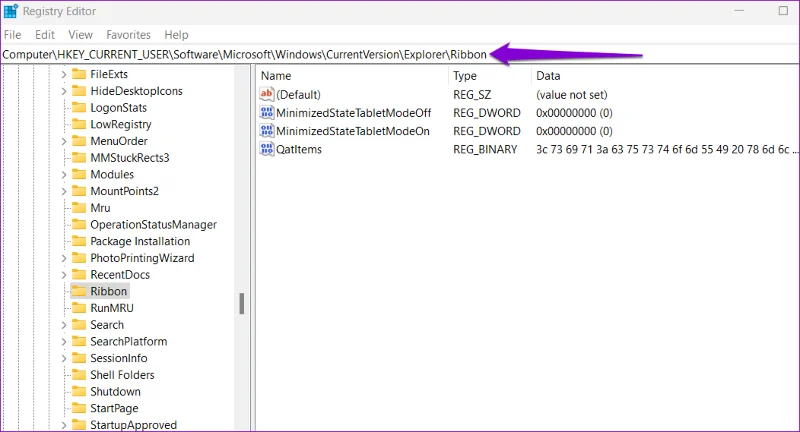Select the HideDesktopIcons folder icon
Screen dimensions: 800x432
tap(79, 91)
